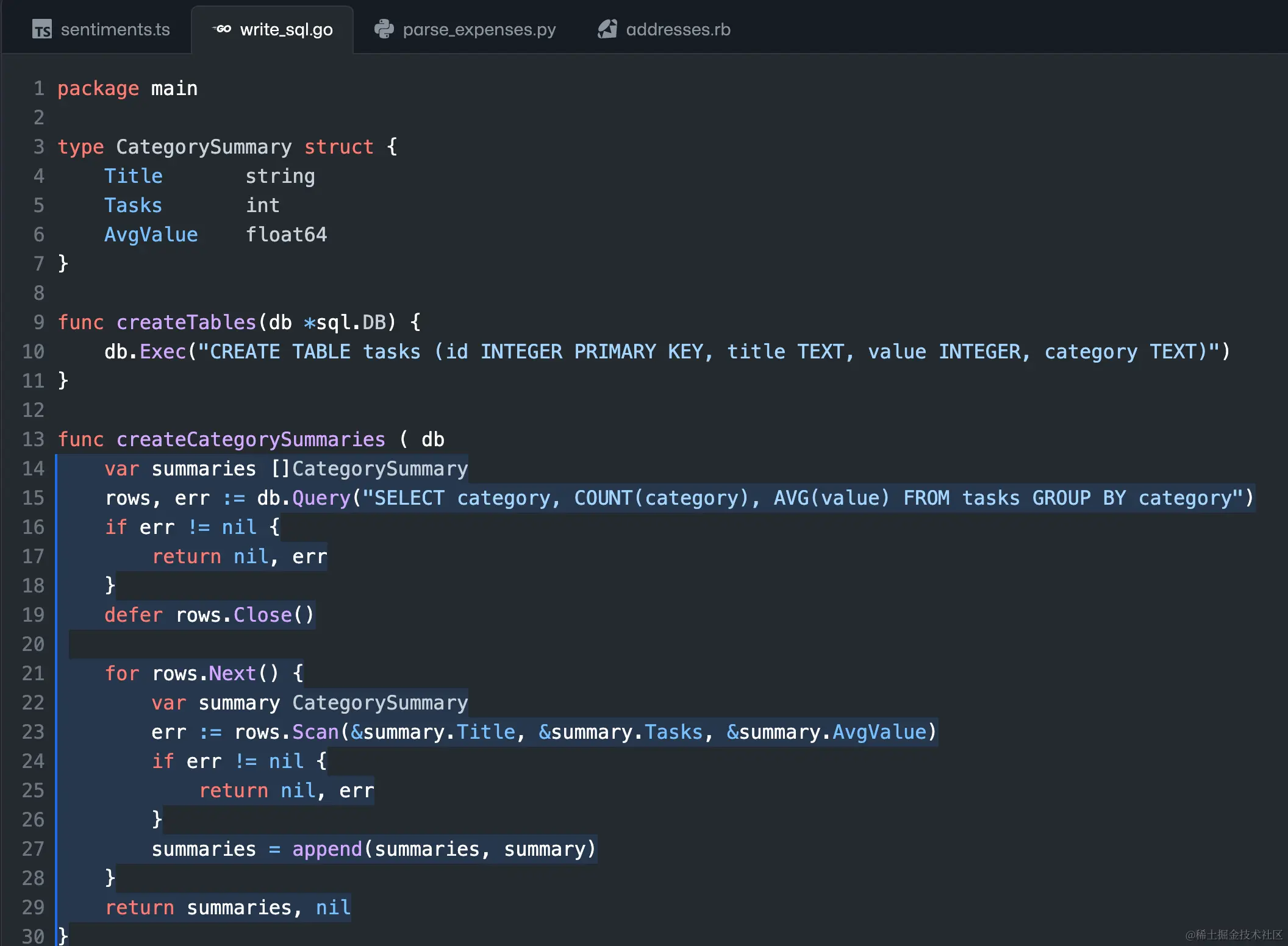Click the Ruby icon on addresses.rb tab
The height and width of the screenshot is (946, 1288).
[607, 29]
